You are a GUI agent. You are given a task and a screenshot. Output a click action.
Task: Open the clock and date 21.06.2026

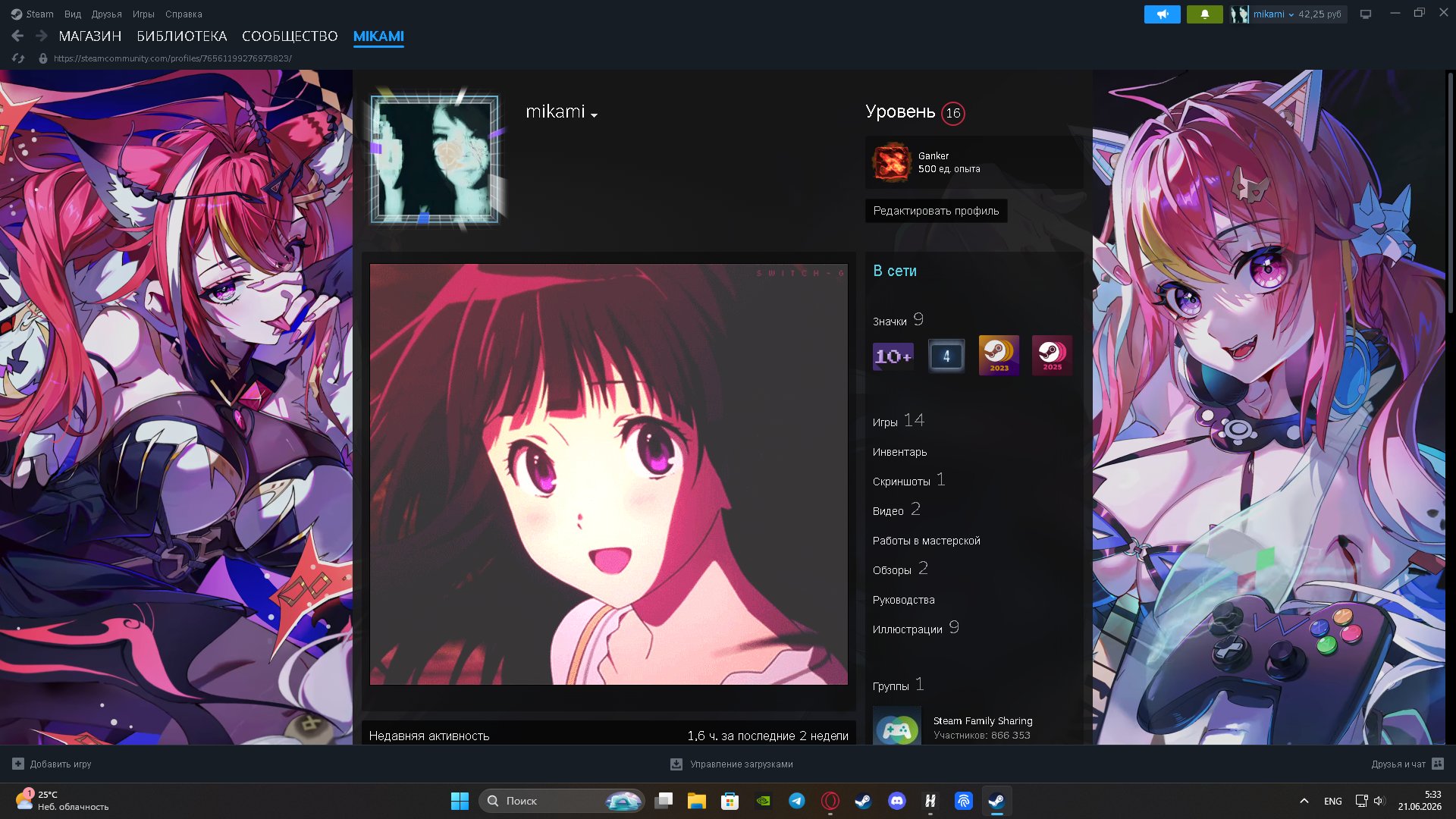(1420, 801)
